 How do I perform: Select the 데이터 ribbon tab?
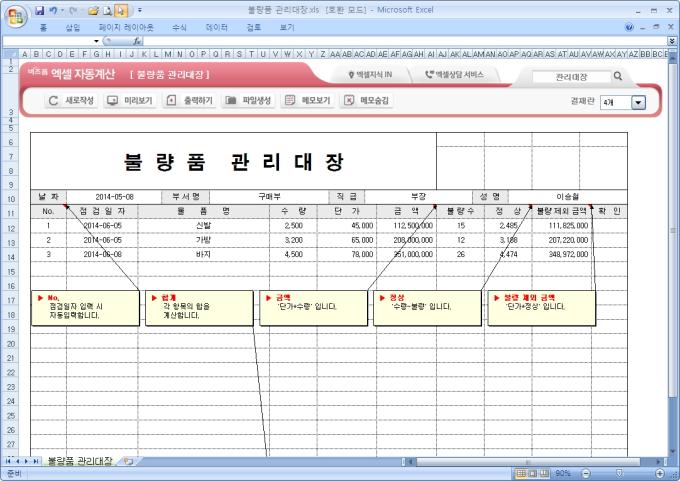216,27
